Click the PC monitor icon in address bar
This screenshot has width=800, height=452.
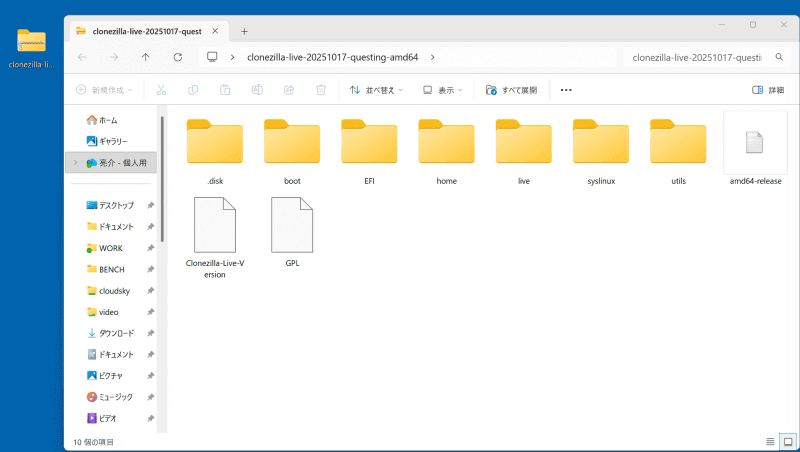click(x=212, y=57)
